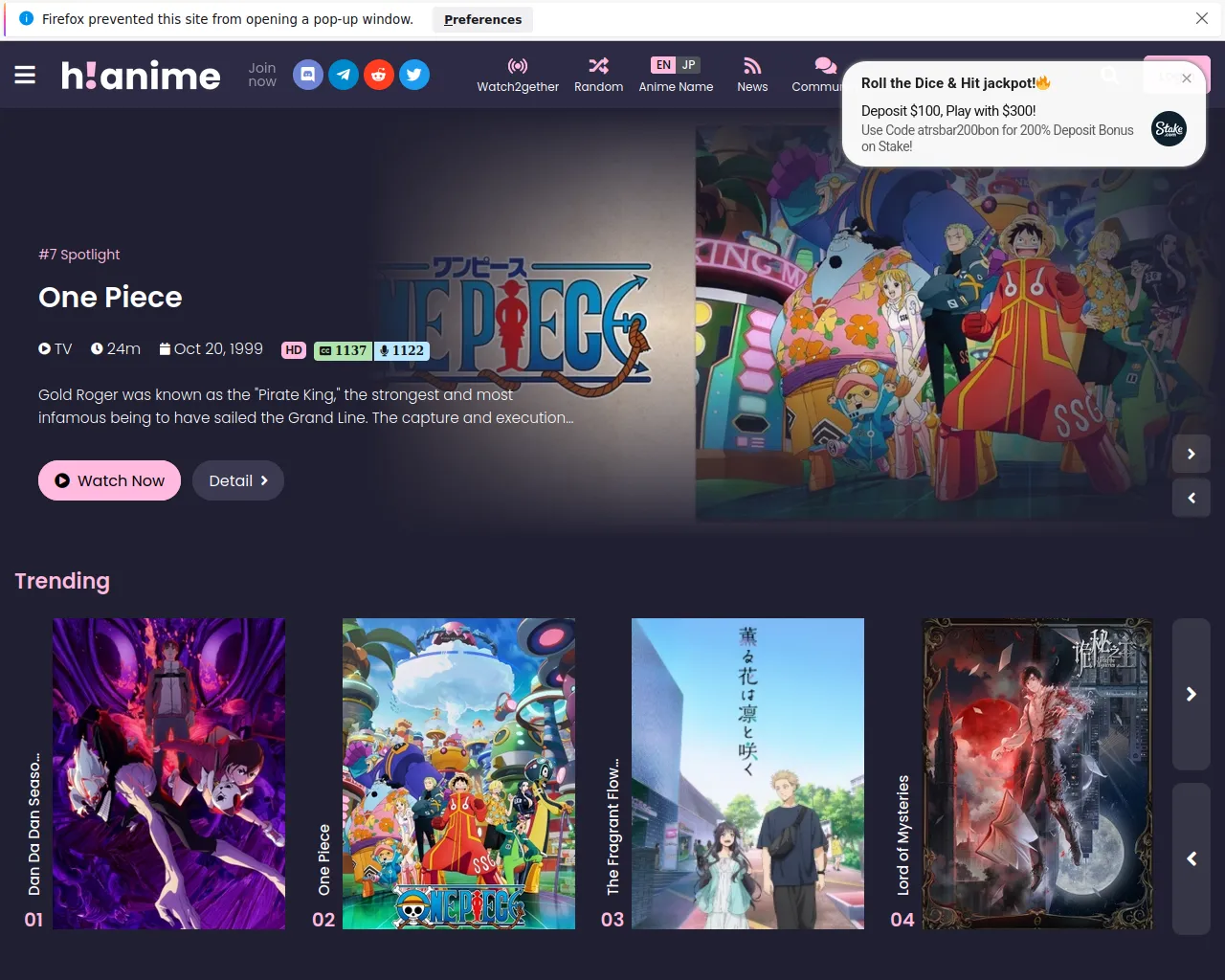Viewport: 1225px width, 980px height.
Task: Switch anime names to EN
Action: point(663,65)
